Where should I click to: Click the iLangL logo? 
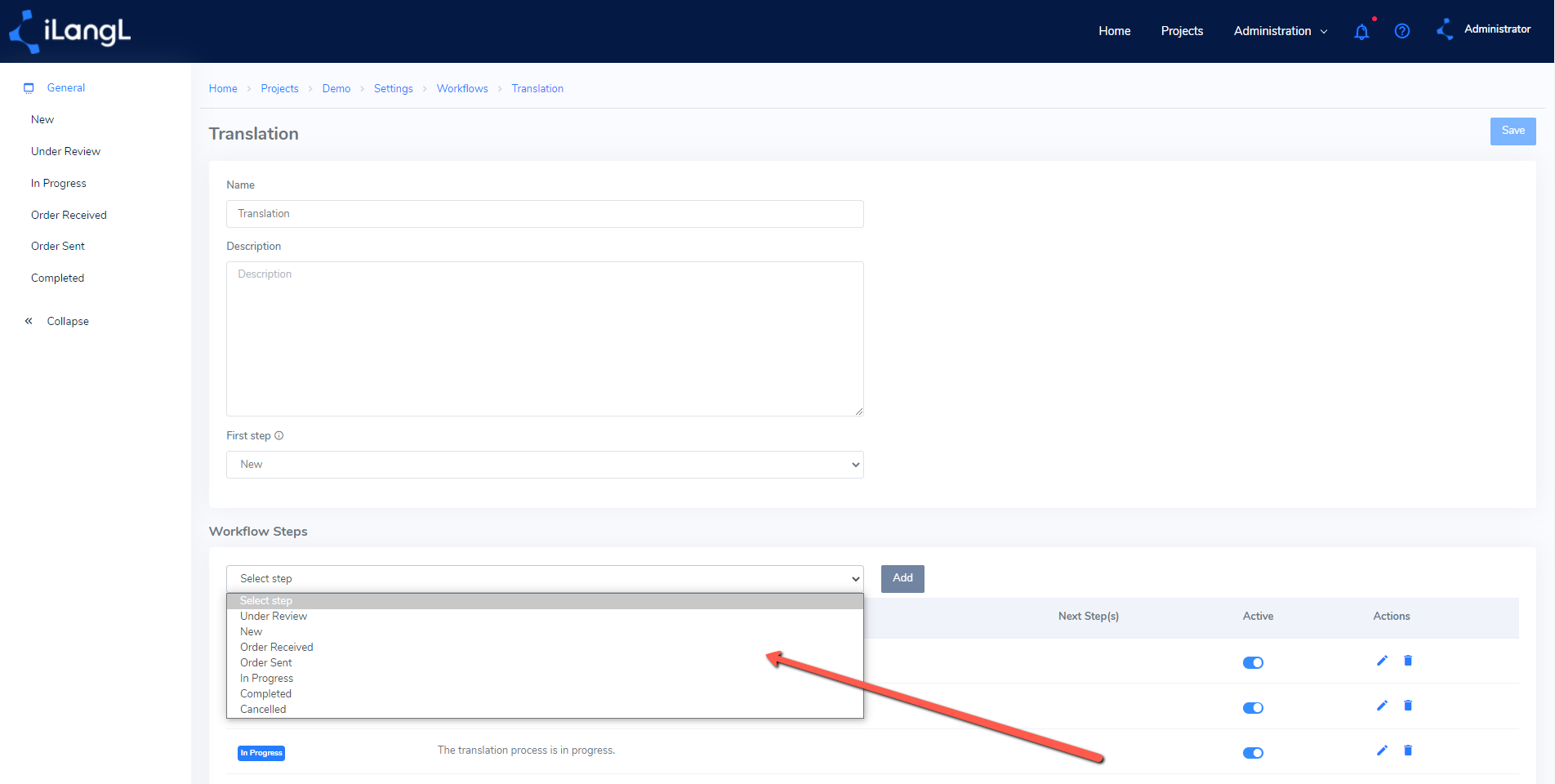[70, 32]
